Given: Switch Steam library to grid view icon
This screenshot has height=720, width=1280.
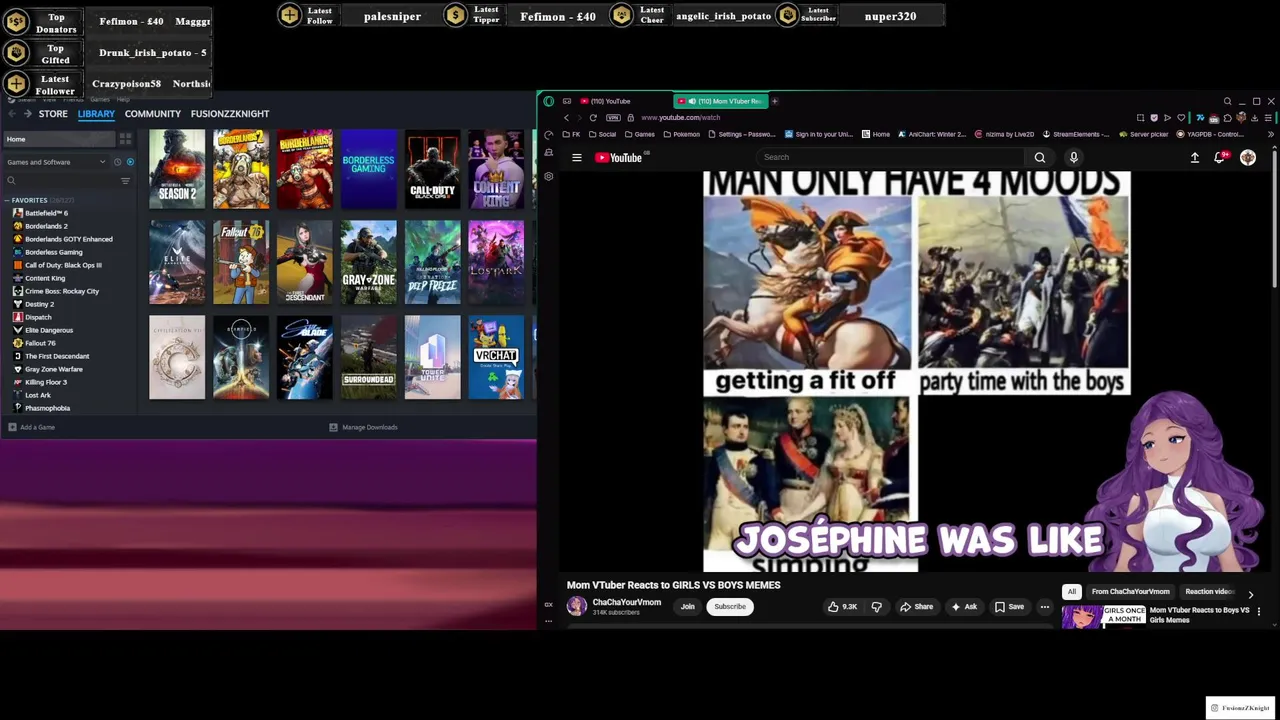Looking at the screenshot, I should (x=125, y=139).
